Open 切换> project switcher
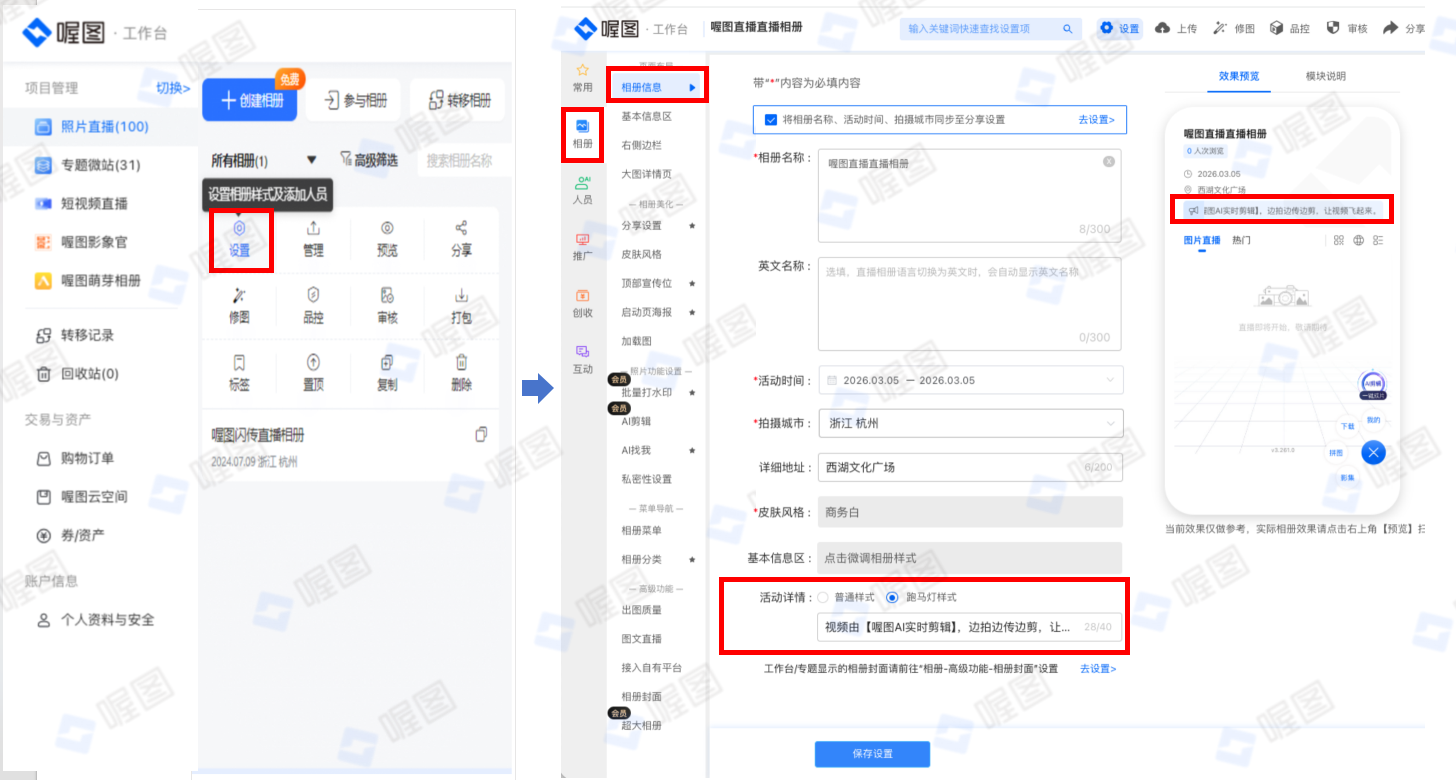 (173, 88)
